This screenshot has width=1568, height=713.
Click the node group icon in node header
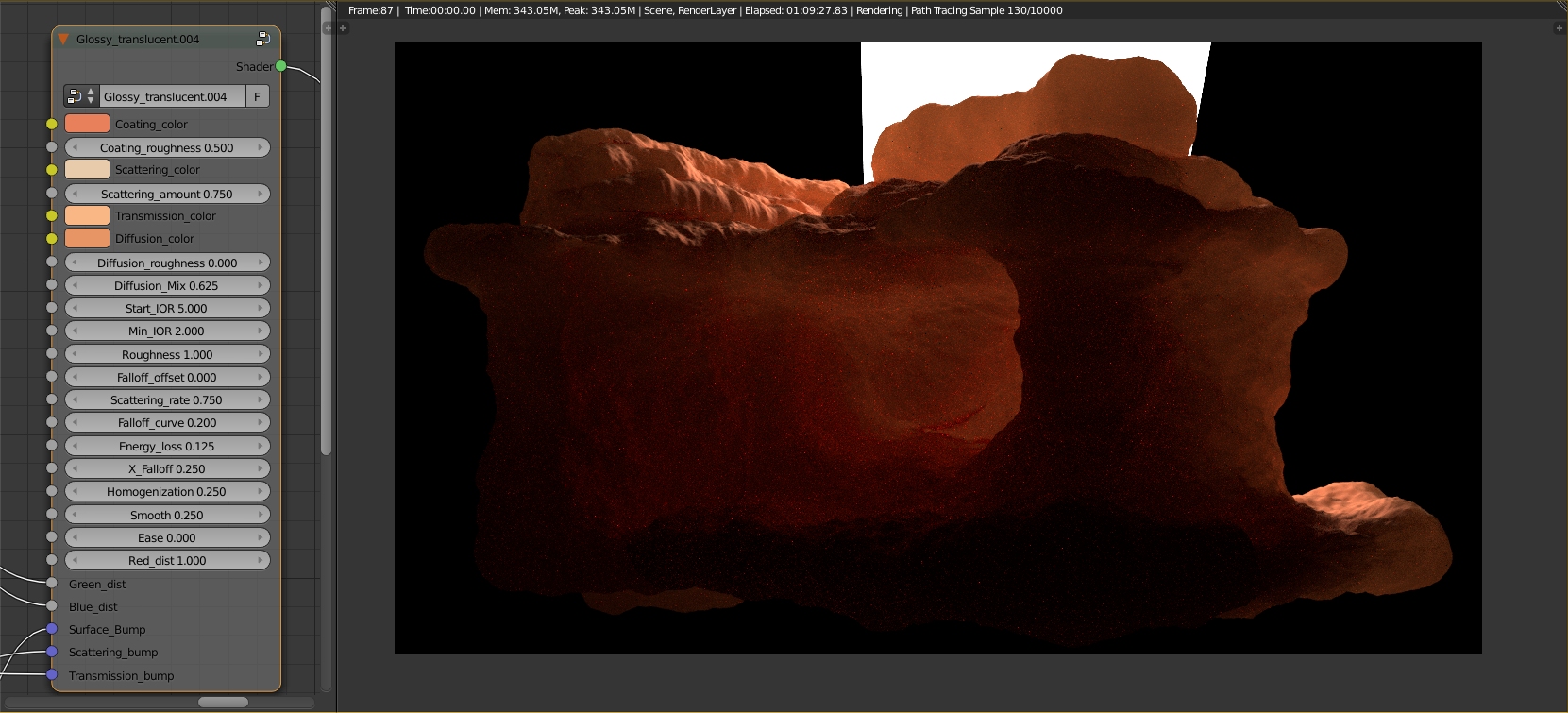point(262,39)
